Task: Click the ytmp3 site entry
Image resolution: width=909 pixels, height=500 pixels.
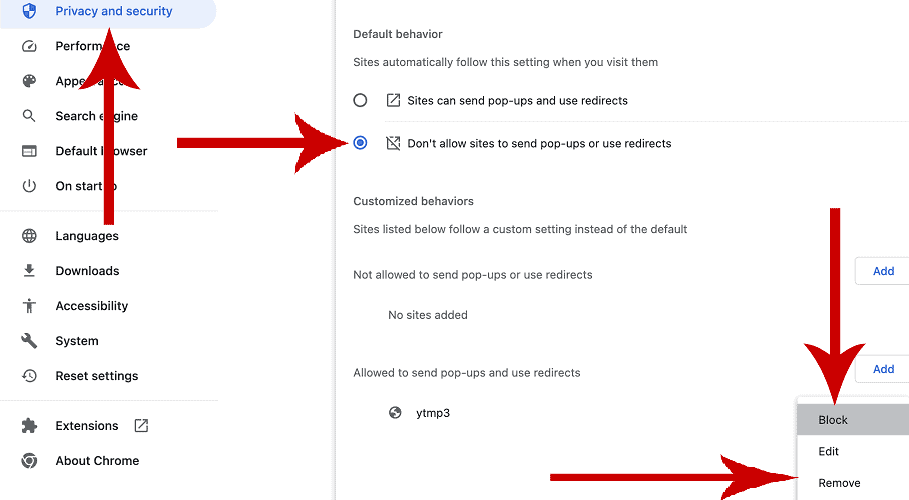Action: click(432, 413)
